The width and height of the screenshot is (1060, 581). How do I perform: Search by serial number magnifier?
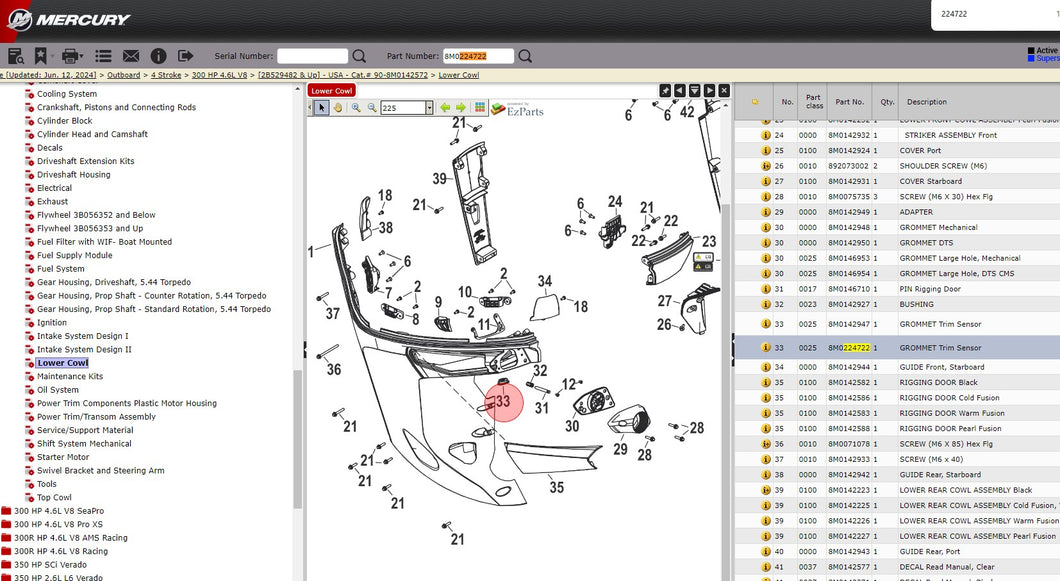[x=360, y=56]
